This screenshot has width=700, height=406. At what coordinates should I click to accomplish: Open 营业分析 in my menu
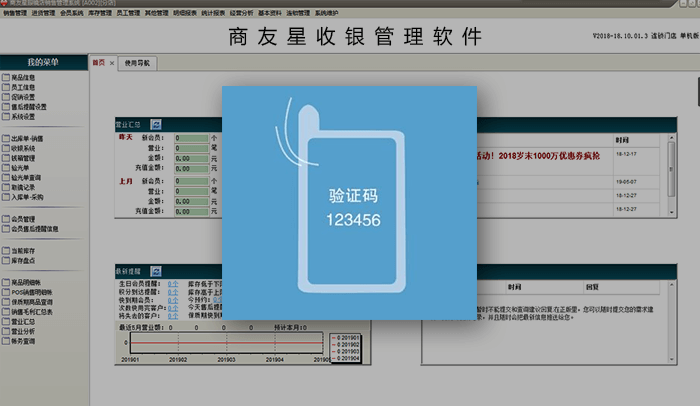point(18,331)
